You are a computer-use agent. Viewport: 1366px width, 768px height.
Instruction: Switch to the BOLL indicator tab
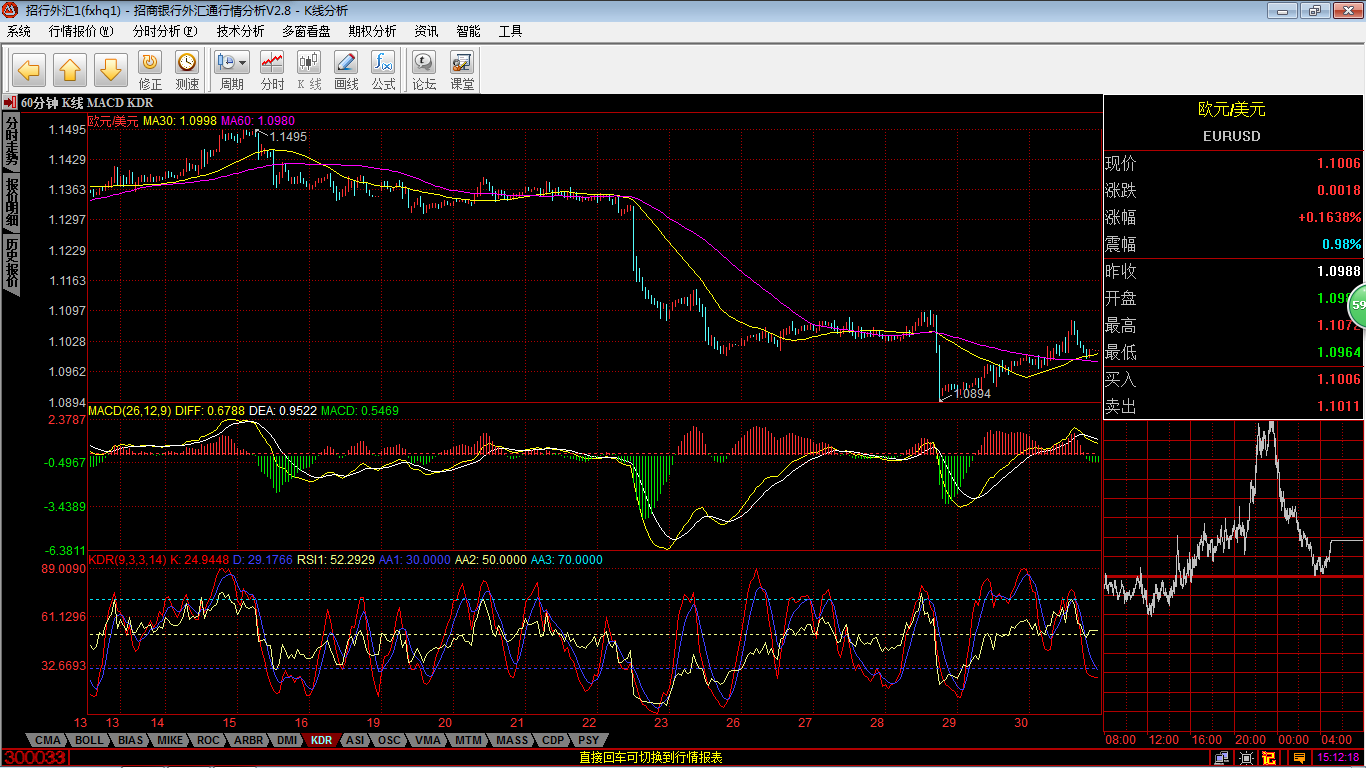(x=89, y=741)
